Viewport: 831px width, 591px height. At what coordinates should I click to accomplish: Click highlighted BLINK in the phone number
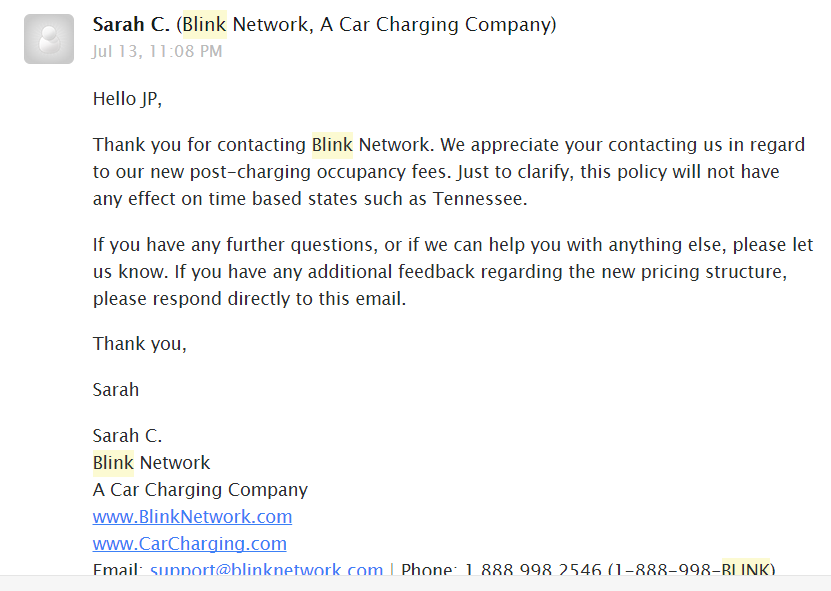[746, 570]
